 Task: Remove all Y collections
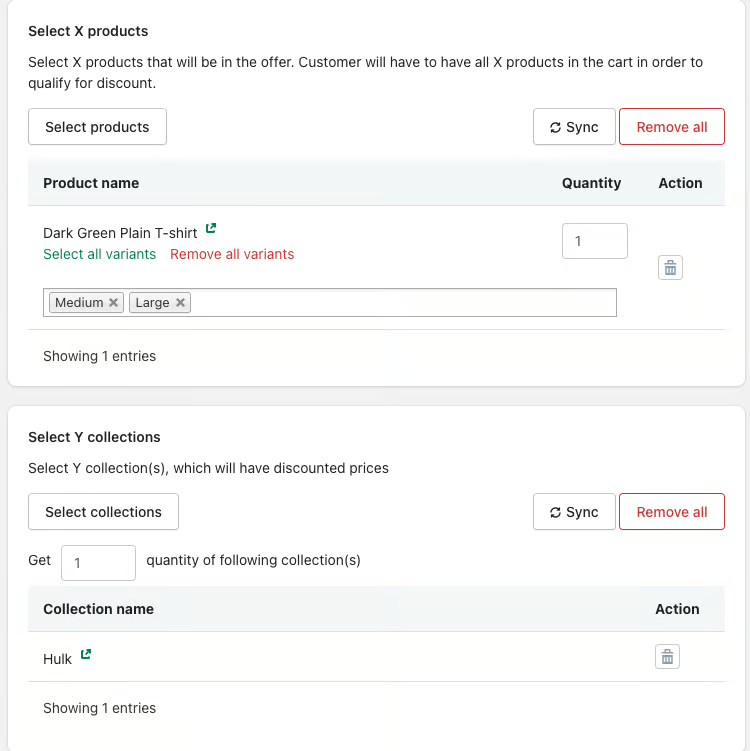[x=671, y=512]
